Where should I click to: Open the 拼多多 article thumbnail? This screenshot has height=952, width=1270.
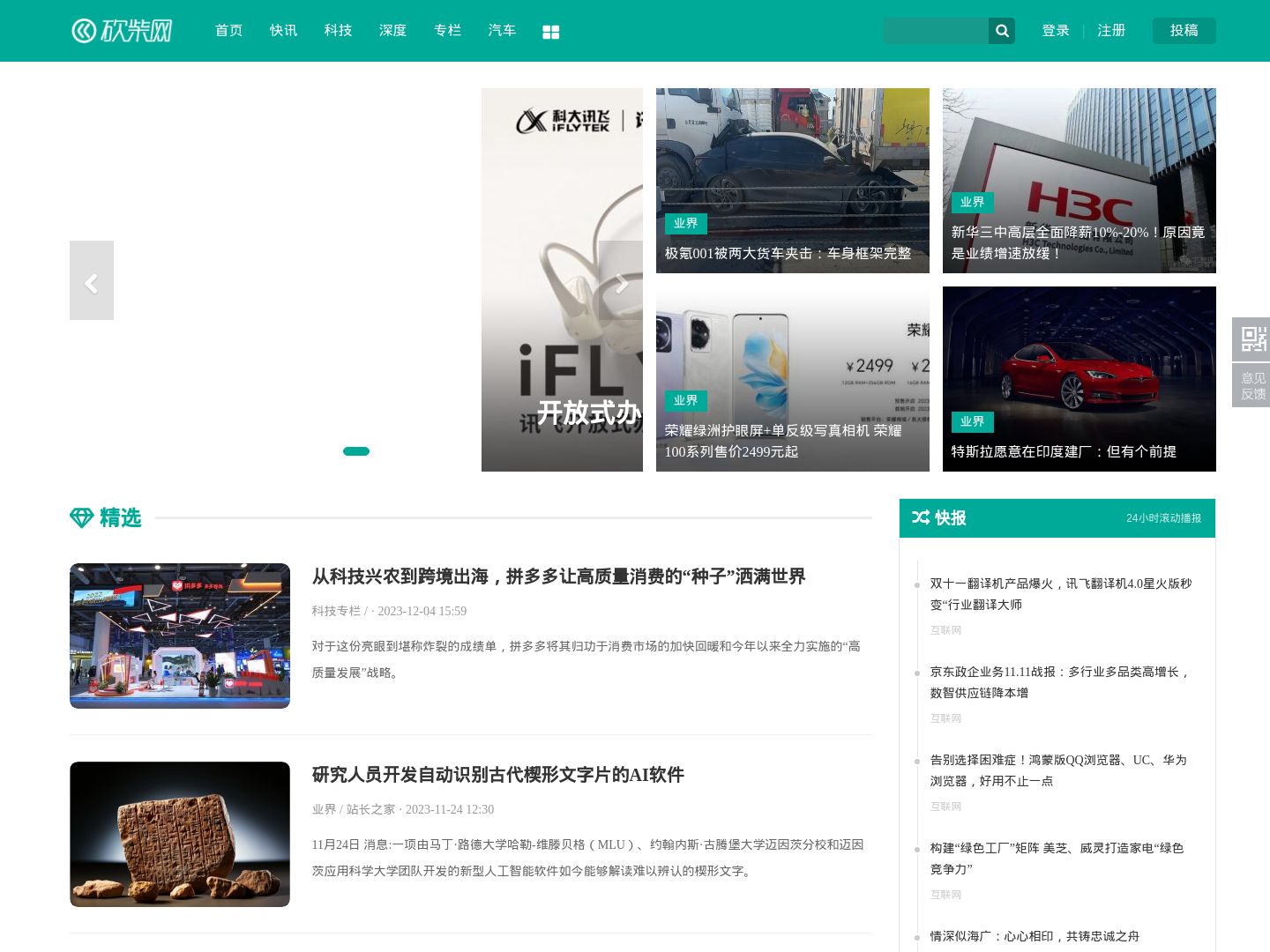coord(180,636)
